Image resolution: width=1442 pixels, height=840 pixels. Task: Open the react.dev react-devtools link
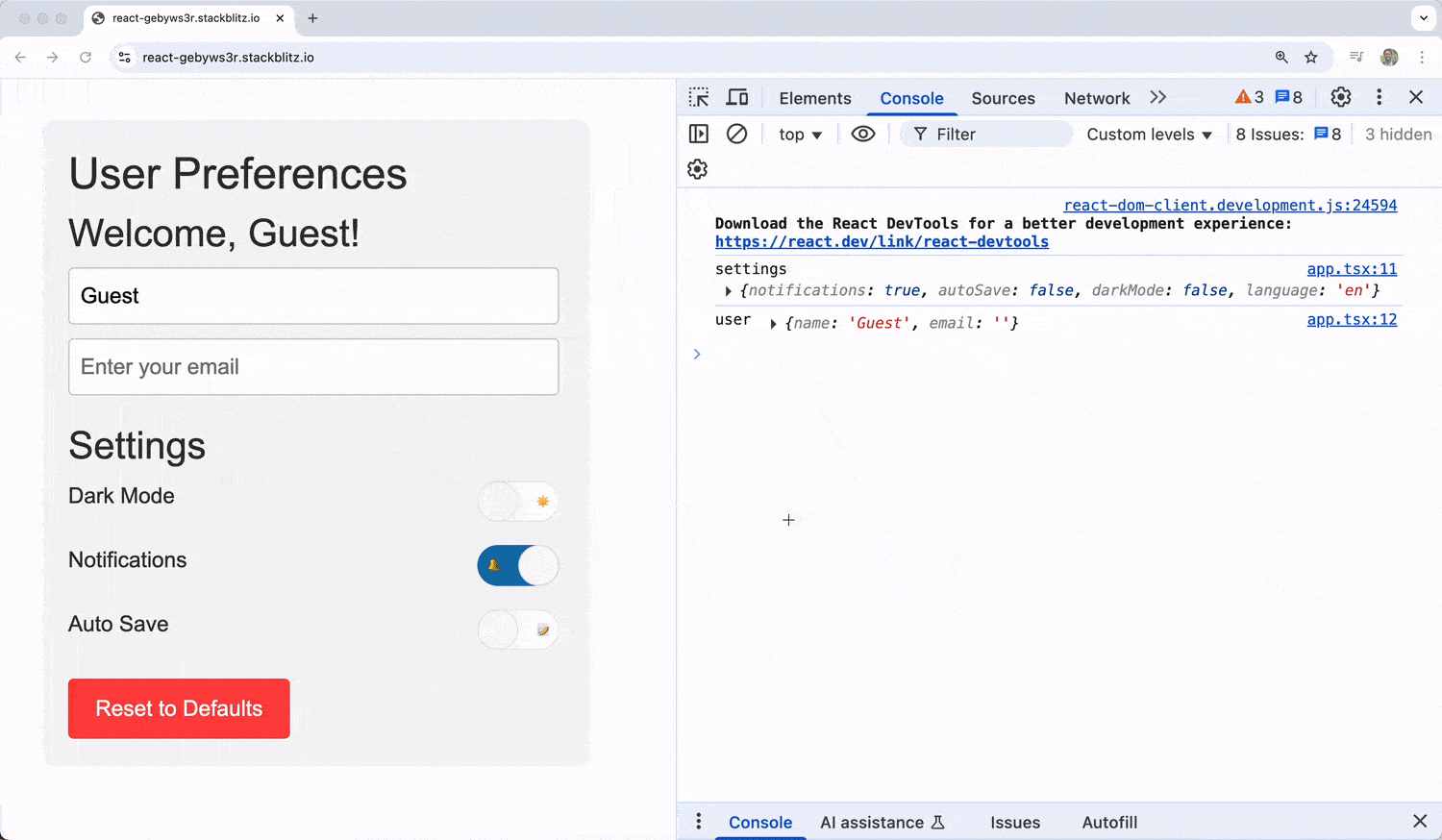click(882, 242)
